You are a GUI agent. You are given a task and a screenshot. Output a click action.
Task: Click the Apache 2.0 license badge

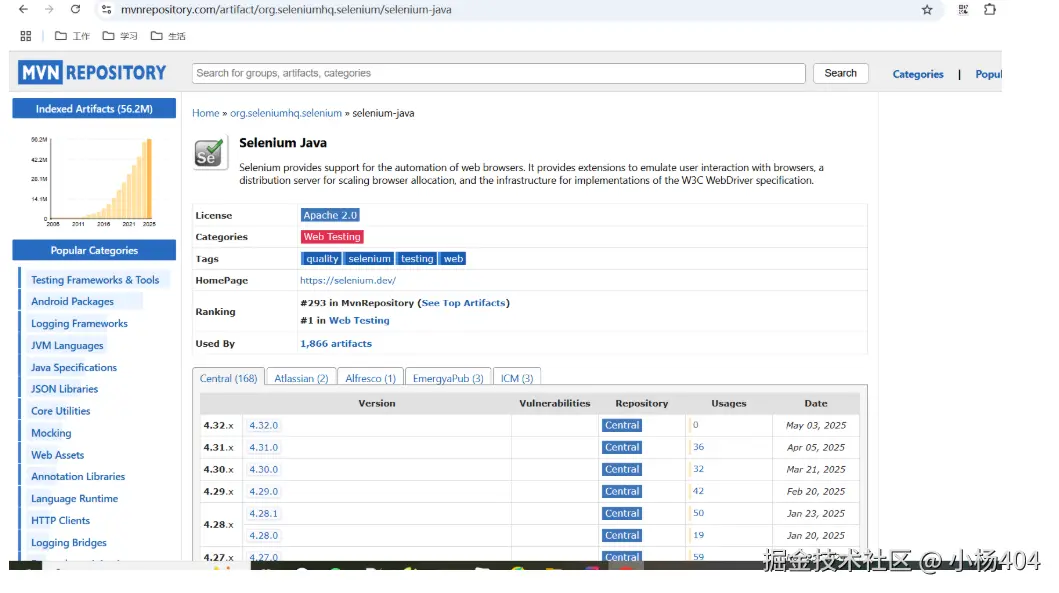[x=330, y=215]
